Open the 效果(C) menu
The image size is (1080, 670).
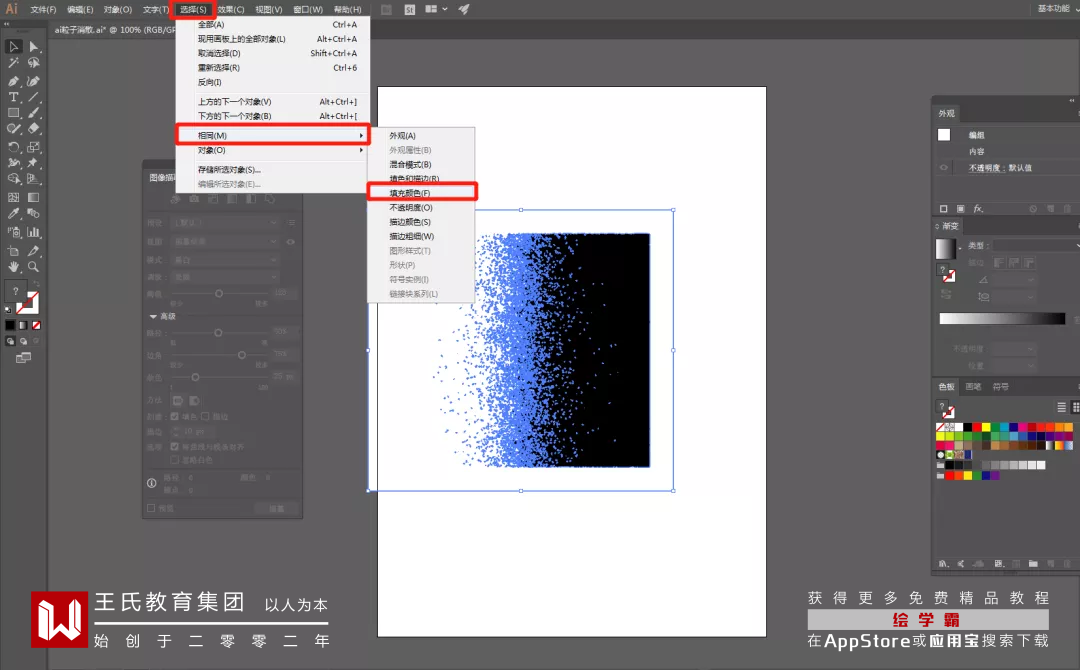coord(231,10)
